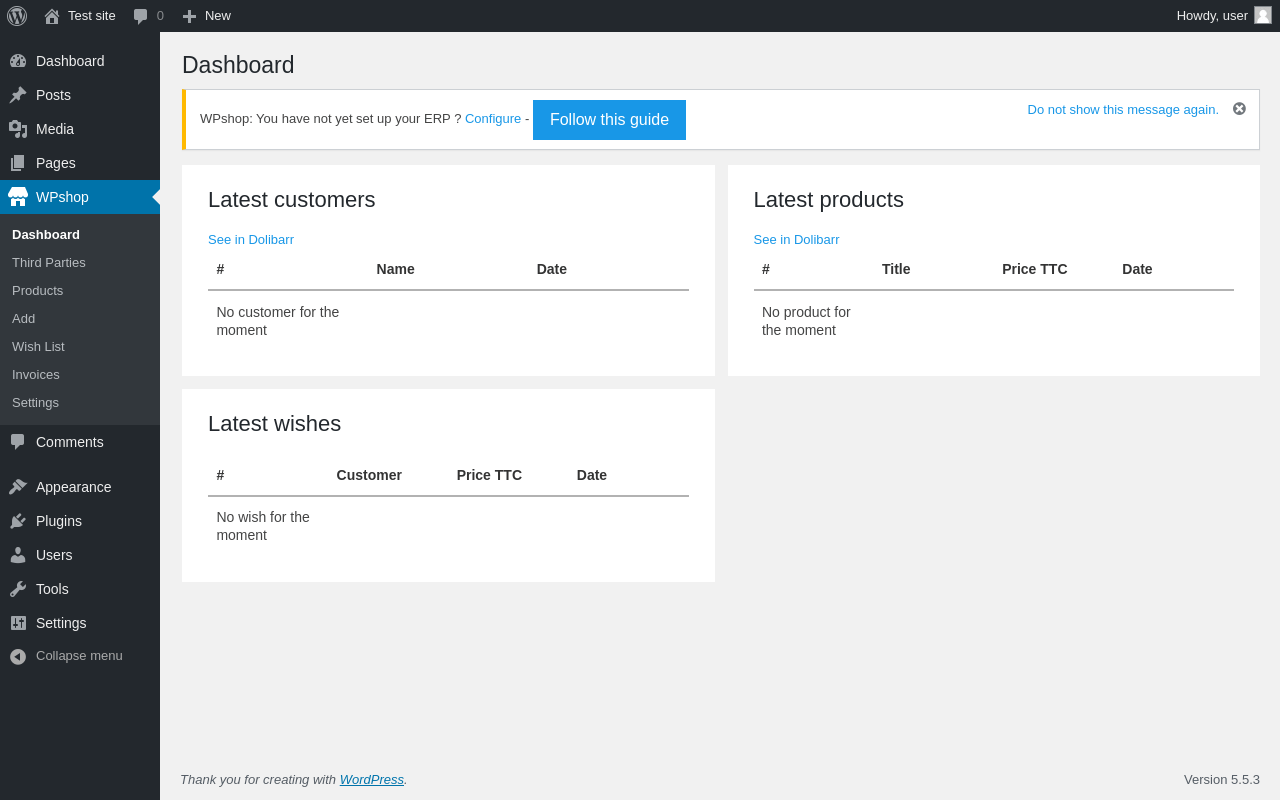
Task: Open the Plugins menu label
Action: click(x=59, y=521)
